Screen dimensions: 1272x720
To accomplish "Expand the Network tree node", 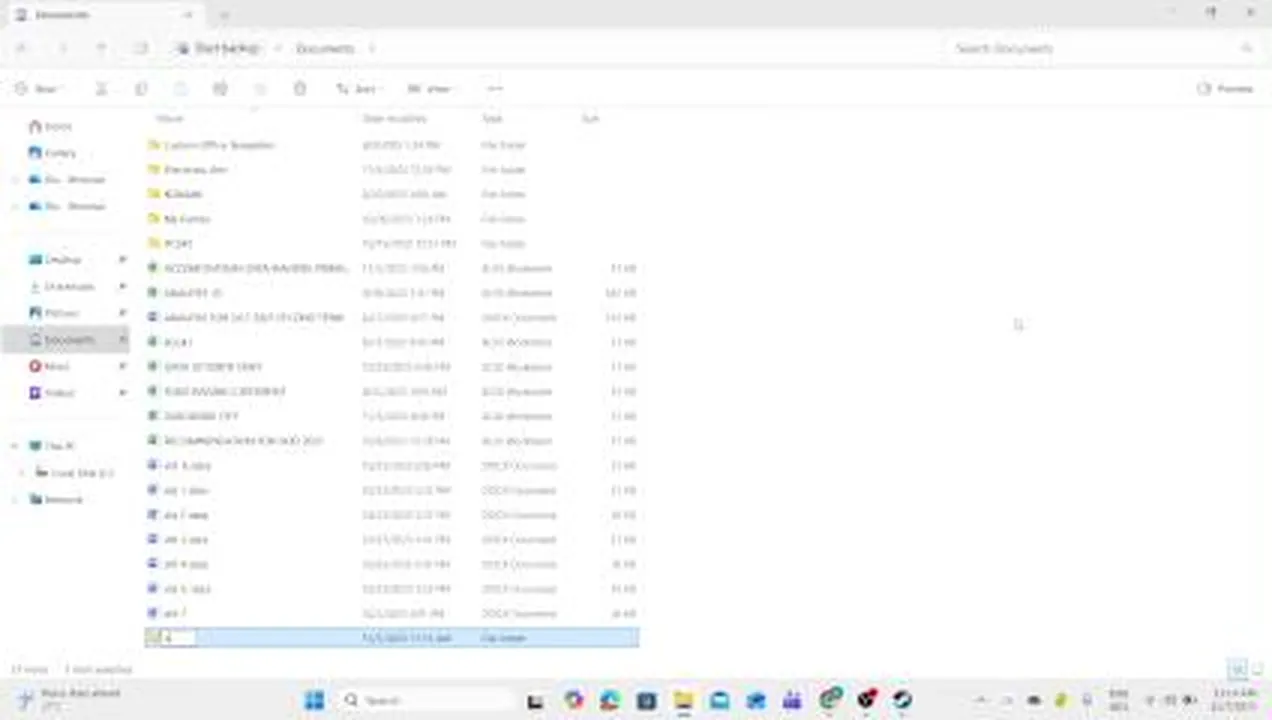I will [15, 499].
